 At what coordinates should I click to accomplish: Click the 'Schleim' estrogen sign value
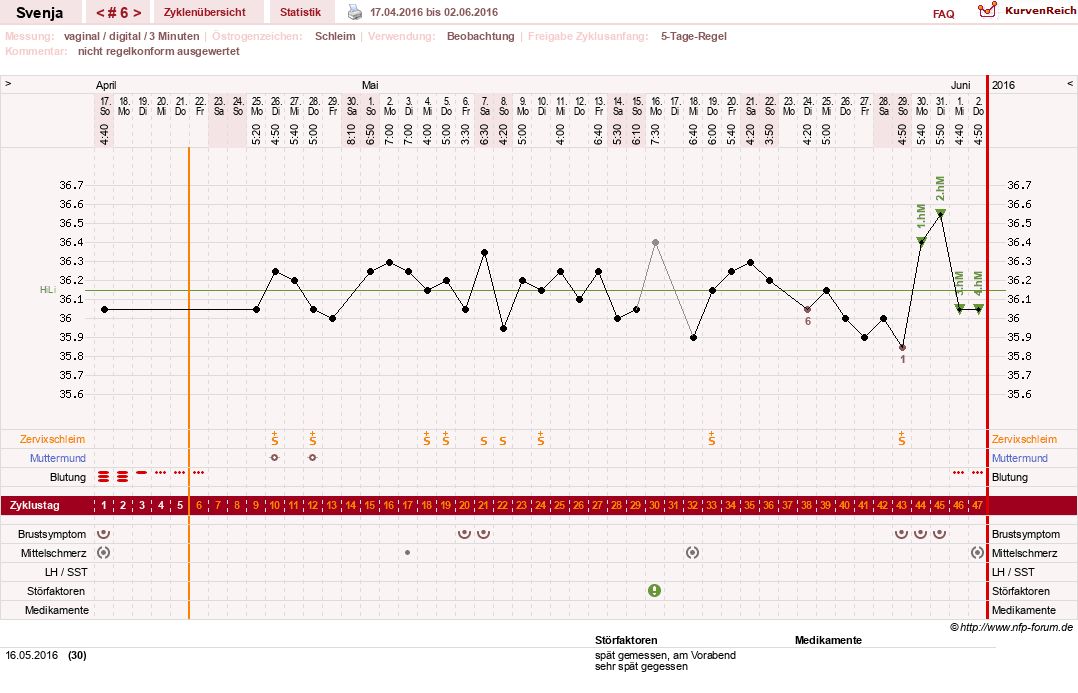point(335,36)
